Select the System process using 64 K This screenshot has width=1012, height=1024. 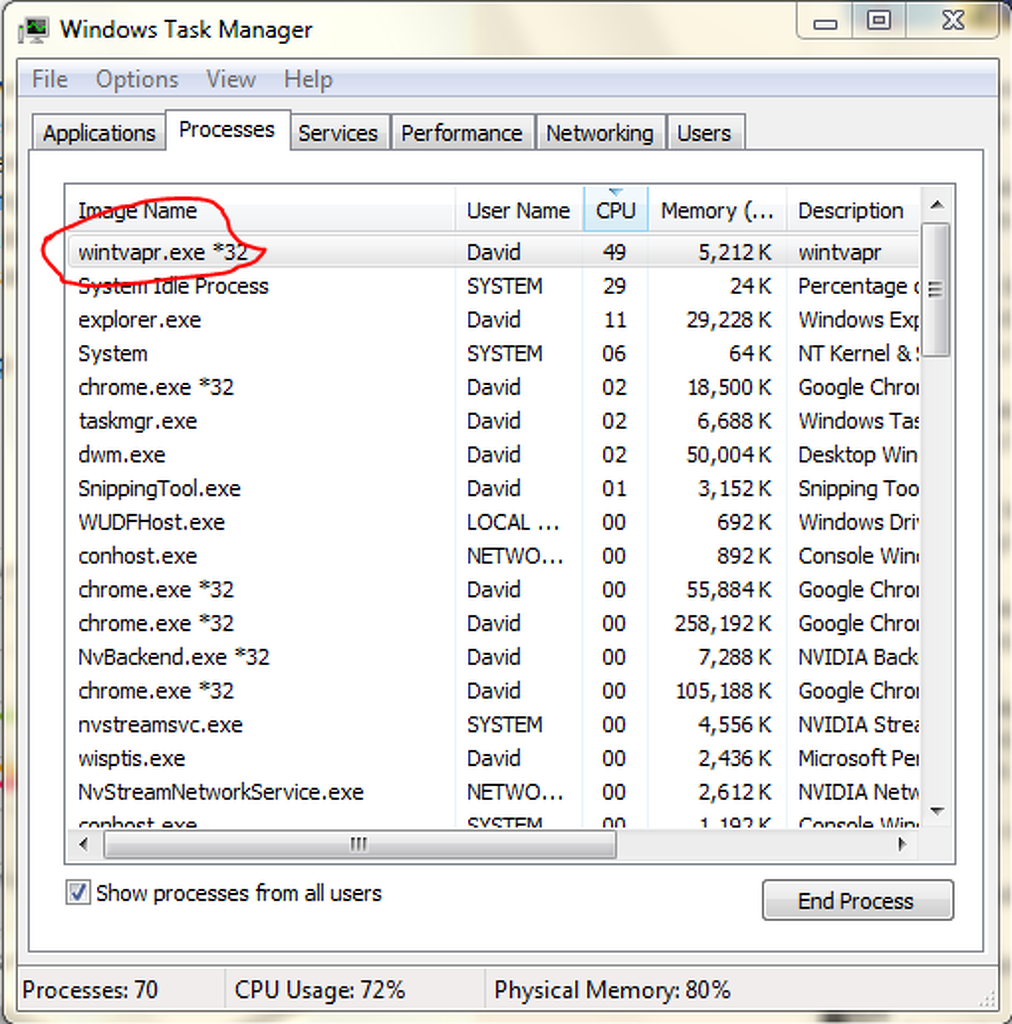pos(493,354)
